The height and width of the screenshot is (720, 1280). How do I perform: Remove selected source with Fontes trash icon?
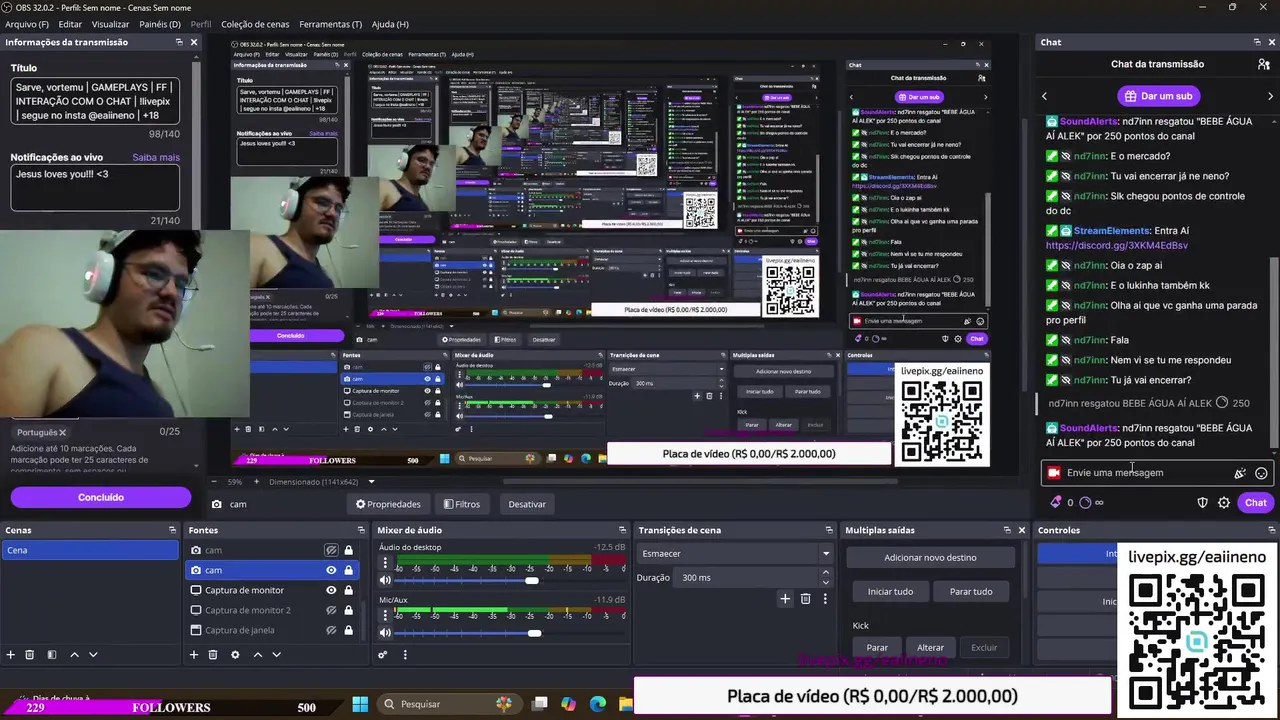(x=213, y=655)
